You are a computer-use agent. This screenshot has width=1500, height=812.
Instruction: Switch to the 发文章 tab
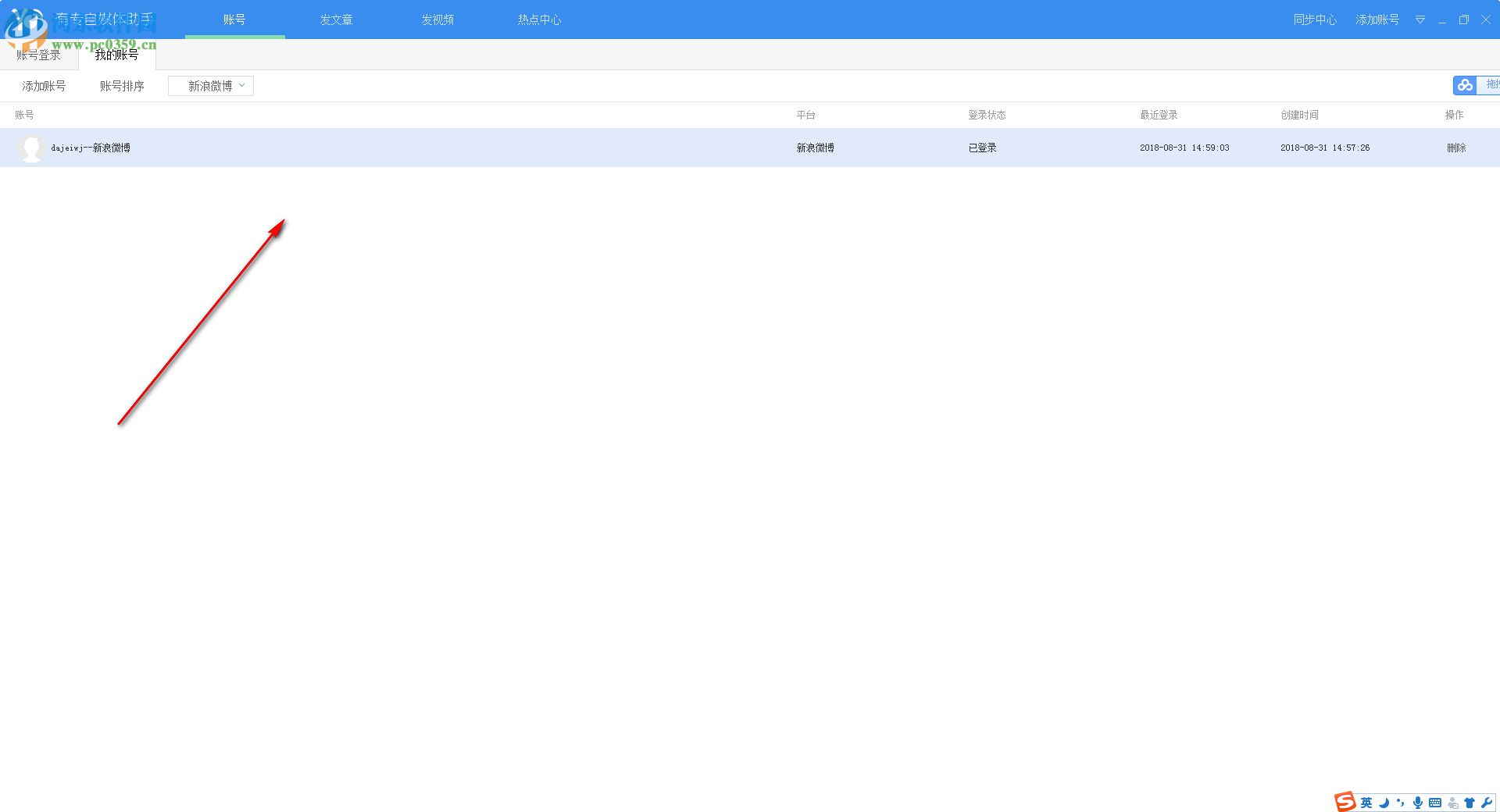point(336,20)
